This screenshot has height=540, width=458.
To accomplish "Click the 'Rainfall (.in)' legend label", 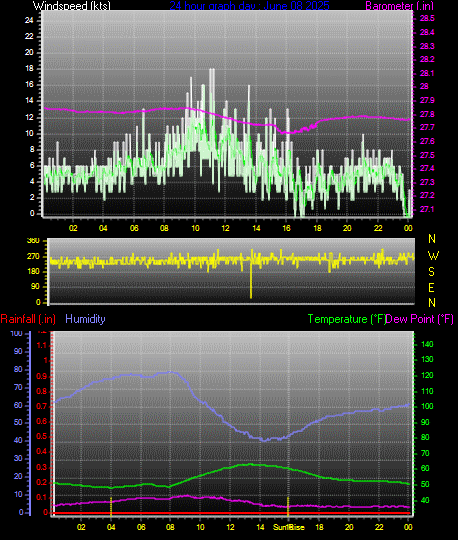I will coord(28,319).
